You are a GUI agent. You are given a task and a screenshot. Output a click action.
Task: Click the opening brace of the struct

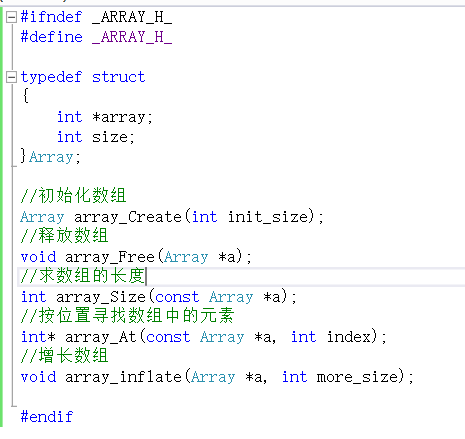tap(26, 96)
